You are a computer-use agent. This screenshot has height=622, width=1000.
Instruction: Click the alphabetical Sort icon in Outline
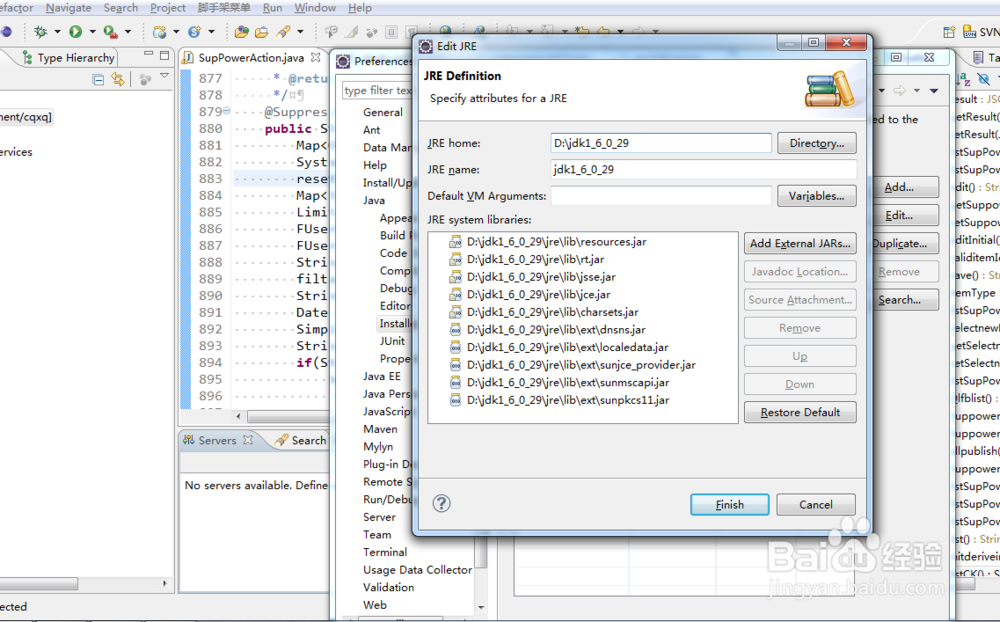tap(963, 79)
